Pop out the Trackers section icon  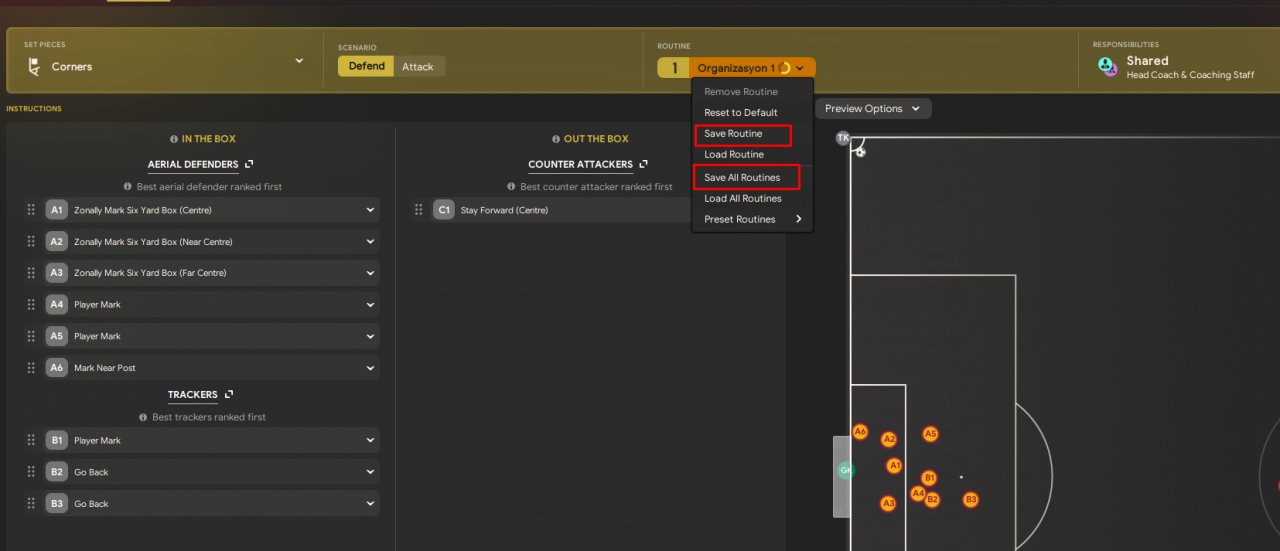(x=229, y=394)
